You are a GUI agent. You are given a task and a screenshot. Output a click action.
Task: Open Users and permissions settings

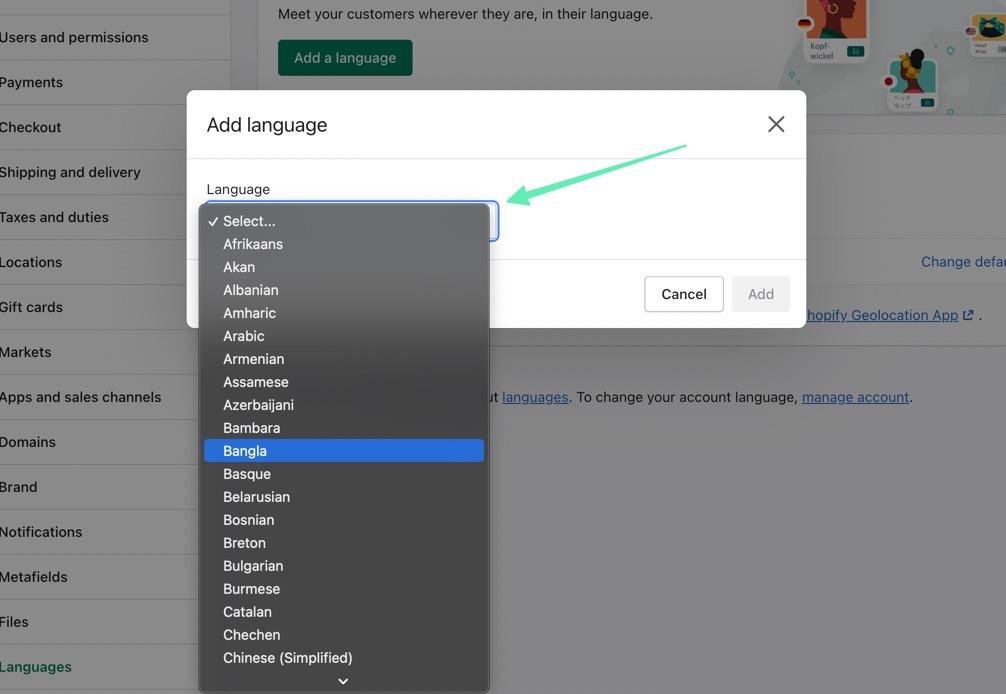coord(74,37)
